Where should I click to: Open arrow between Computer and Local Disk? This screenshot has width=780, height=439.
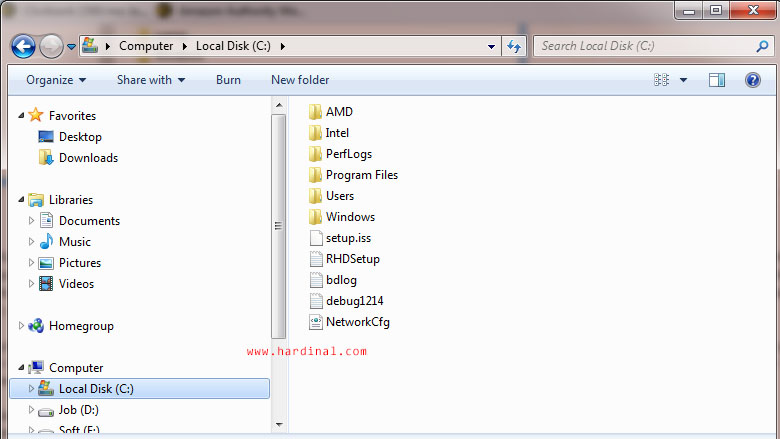tap(185, 46)
